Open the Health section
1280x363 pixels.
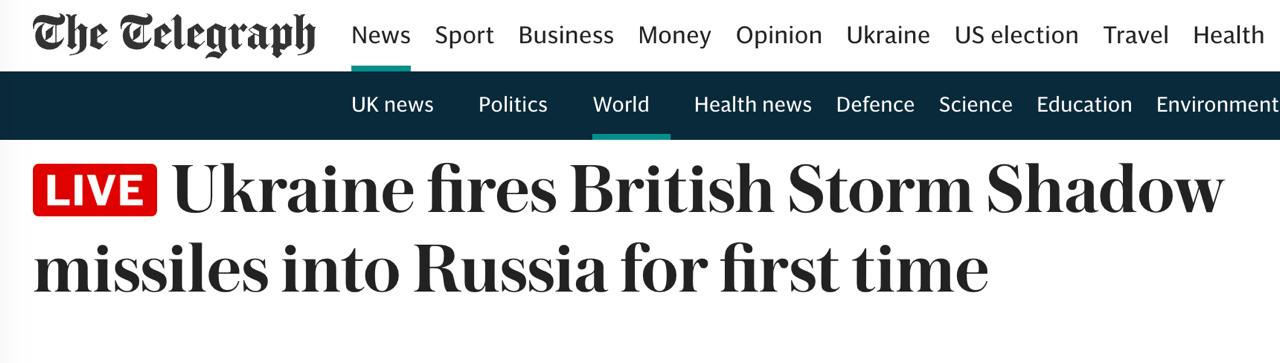(x=1228, y=35)
